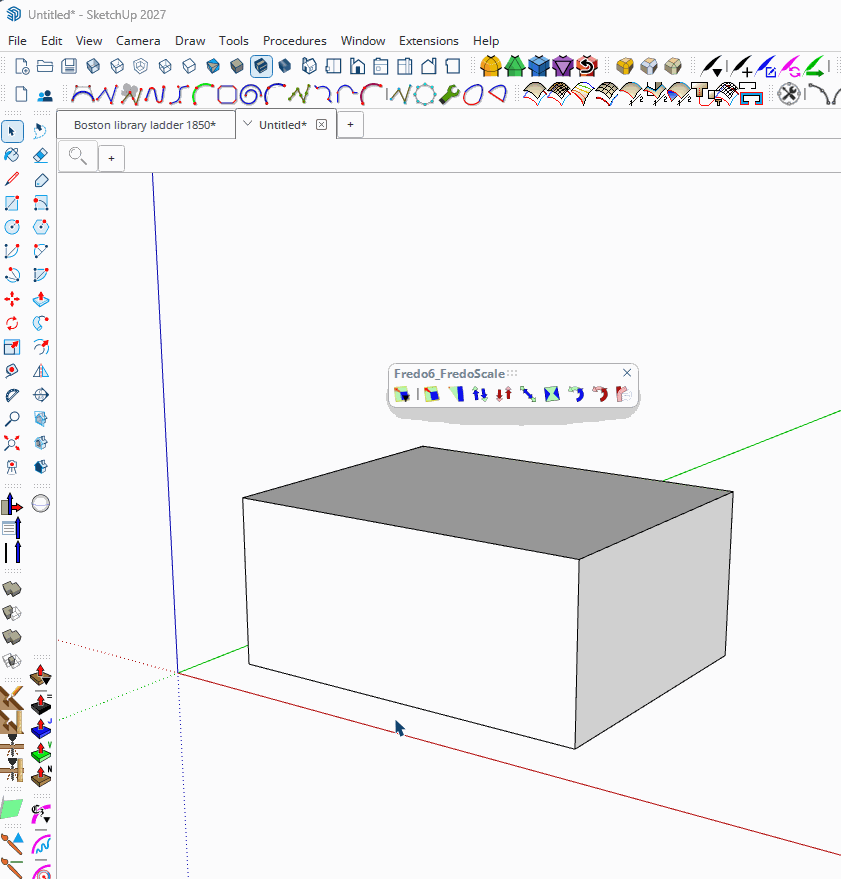Viewport: 841px width, 879px height.
Task: Close the Untitled document tab
Action: coord(321,124)
